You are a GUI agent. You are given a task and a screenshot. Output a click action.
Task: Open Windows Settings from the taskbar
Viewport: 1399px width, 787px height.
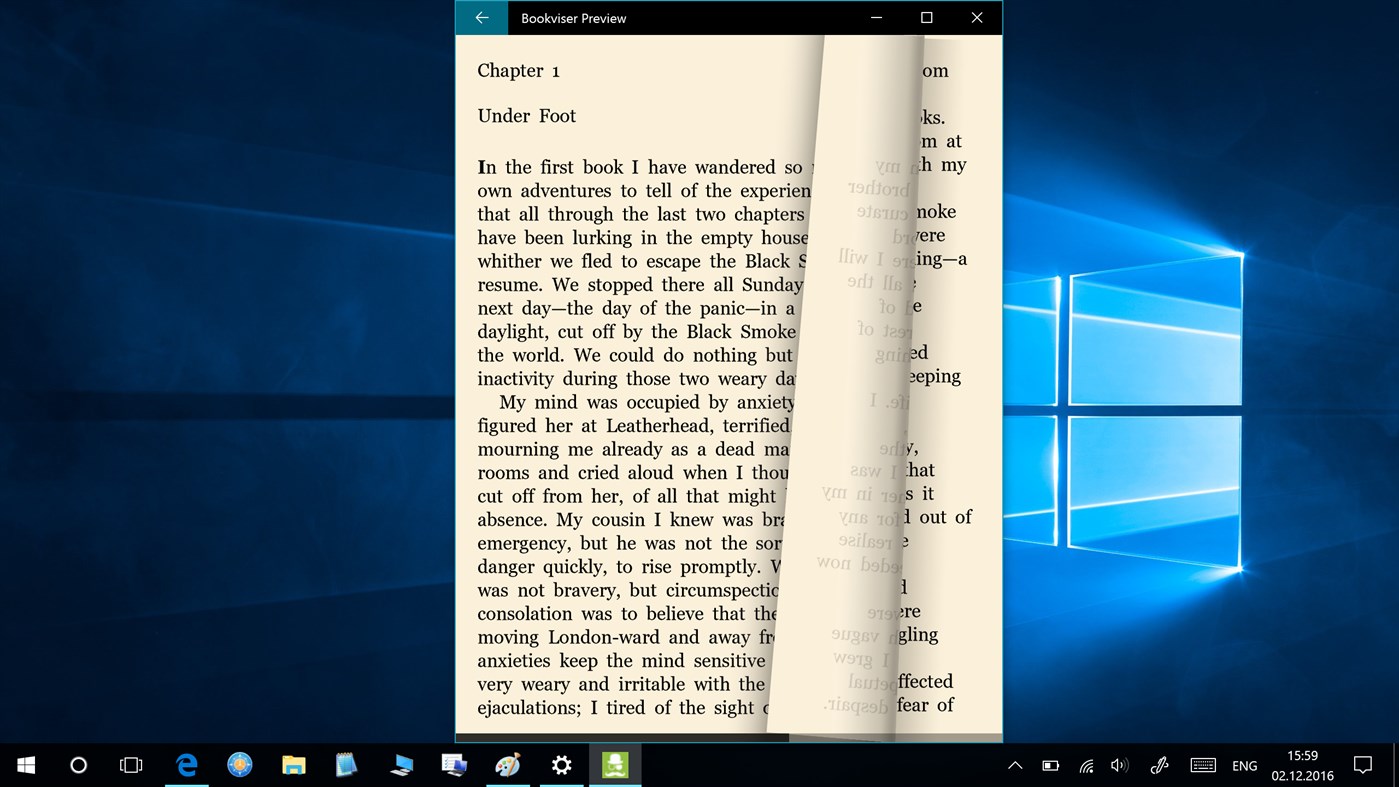coord(561,765)
